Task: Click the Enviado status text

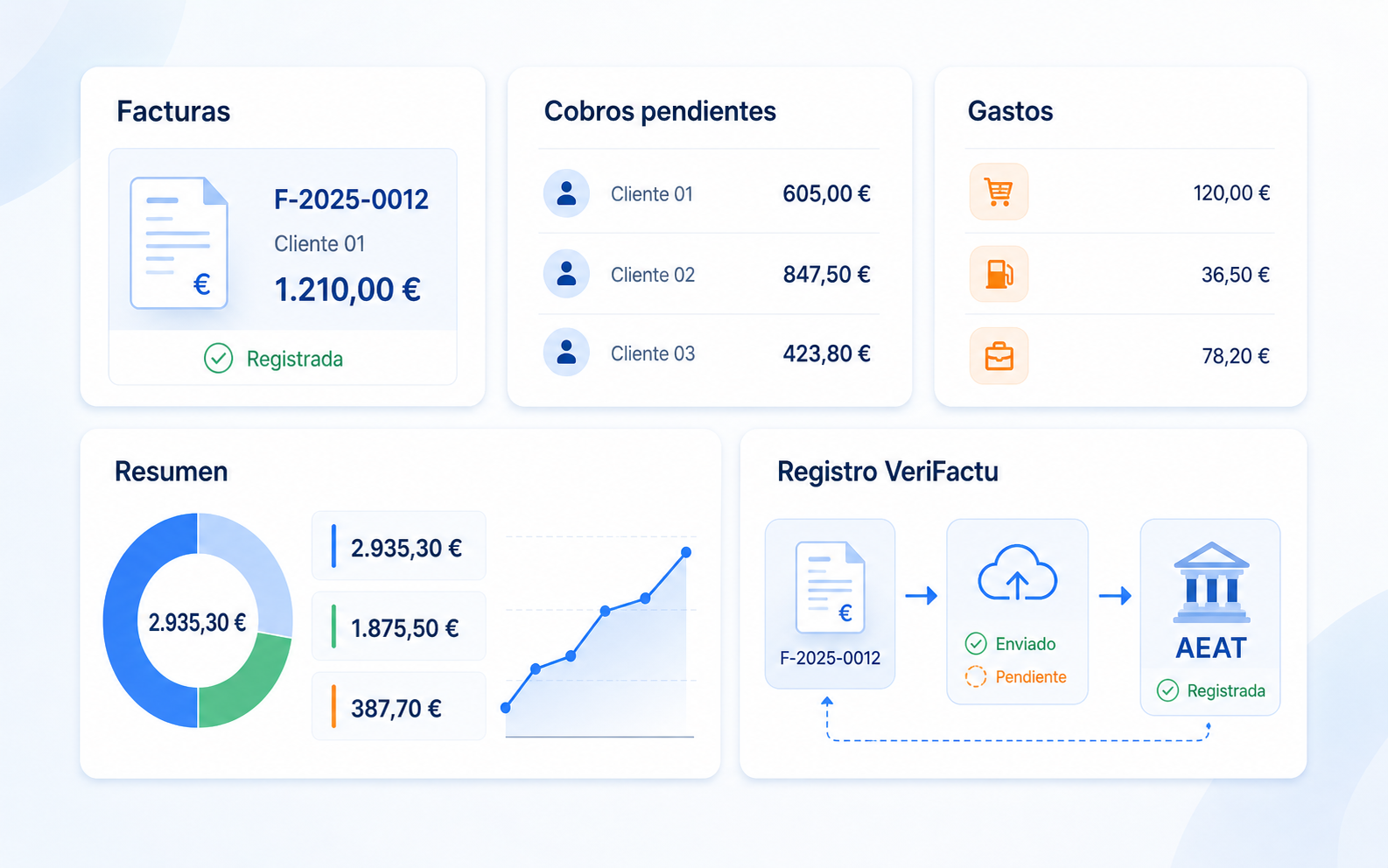Action: (1026, 644)
